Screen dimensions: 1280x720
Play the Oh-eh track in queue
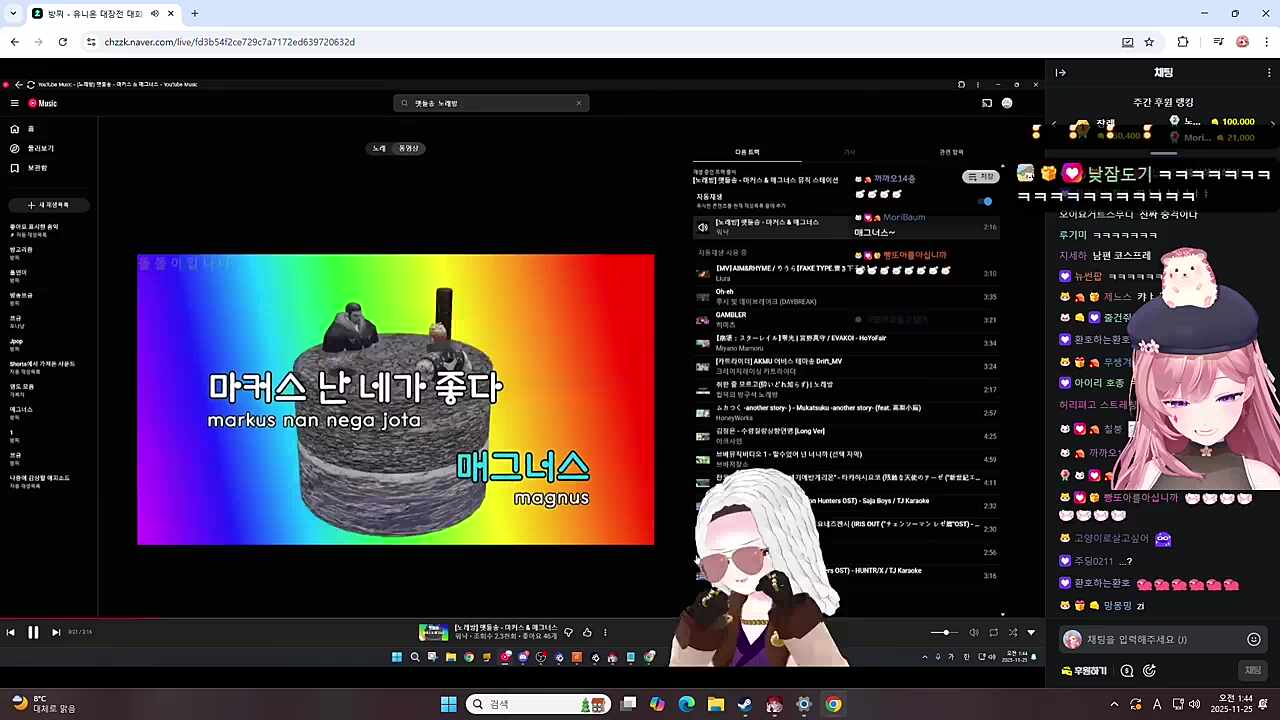coord(847,296)
